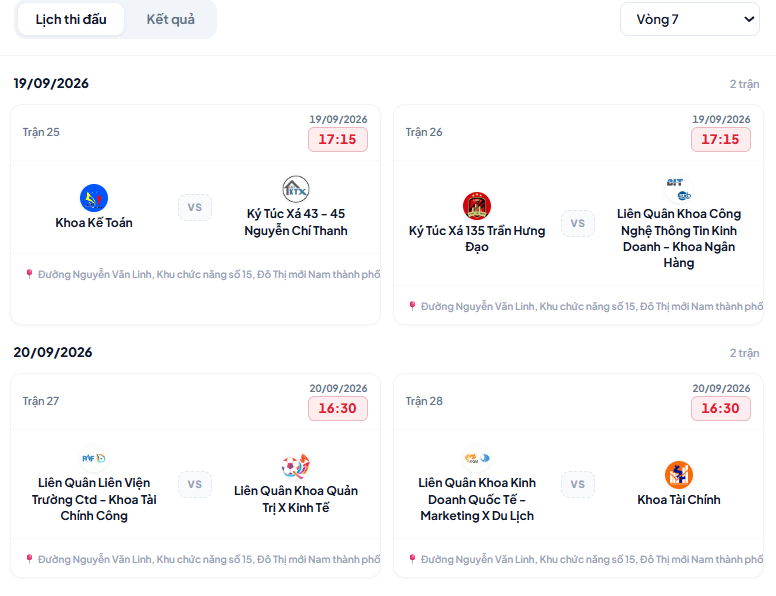Image resolution: width=776 pixels, height=596 pixels.
Task: Click the Khoa Công Nghệ Thông Tin team logo
Action: [x=679, y=190]
